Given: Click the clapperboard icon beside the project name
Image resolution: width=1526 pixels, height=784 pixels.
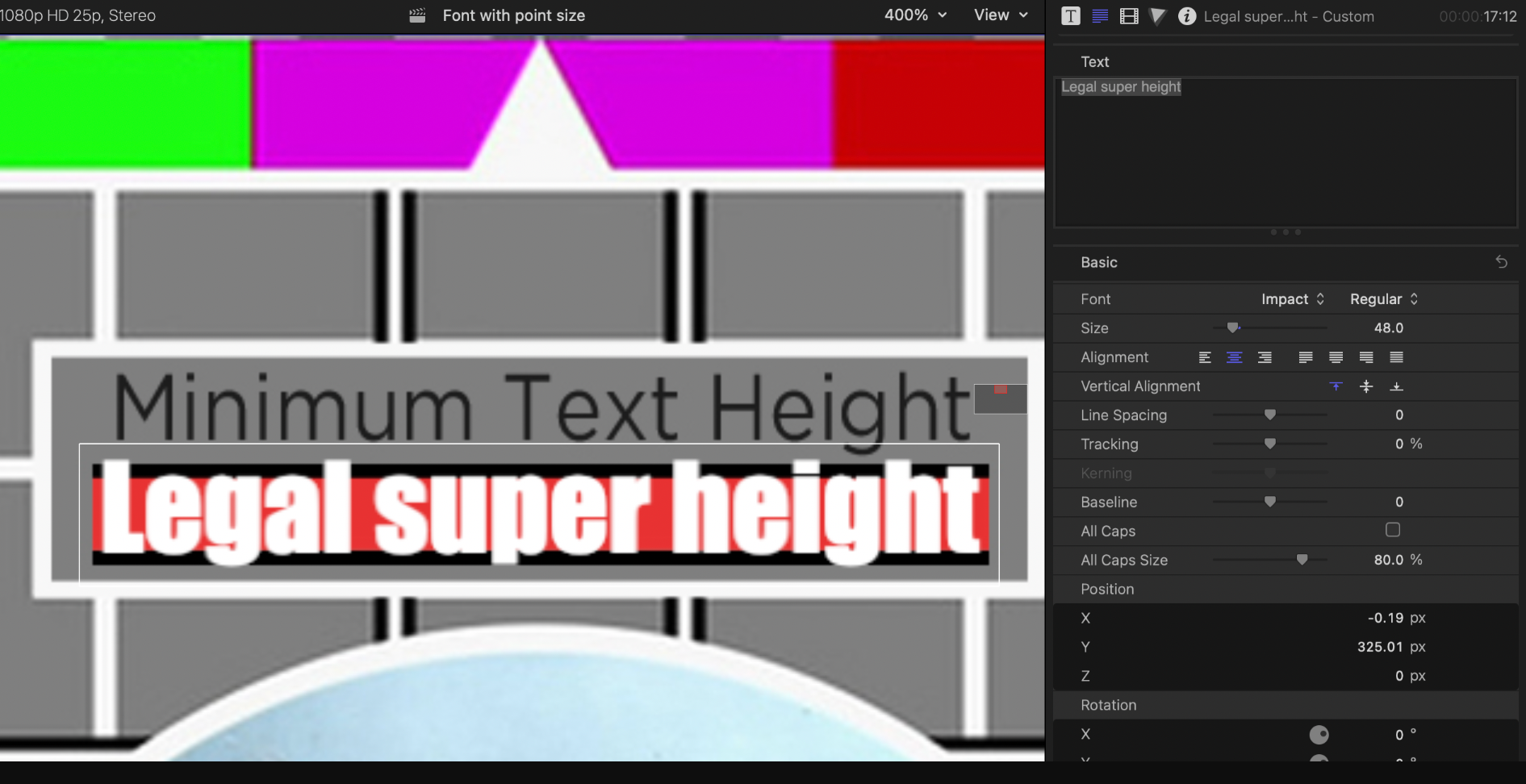Looking at the screenshot, I should [417, 15].
